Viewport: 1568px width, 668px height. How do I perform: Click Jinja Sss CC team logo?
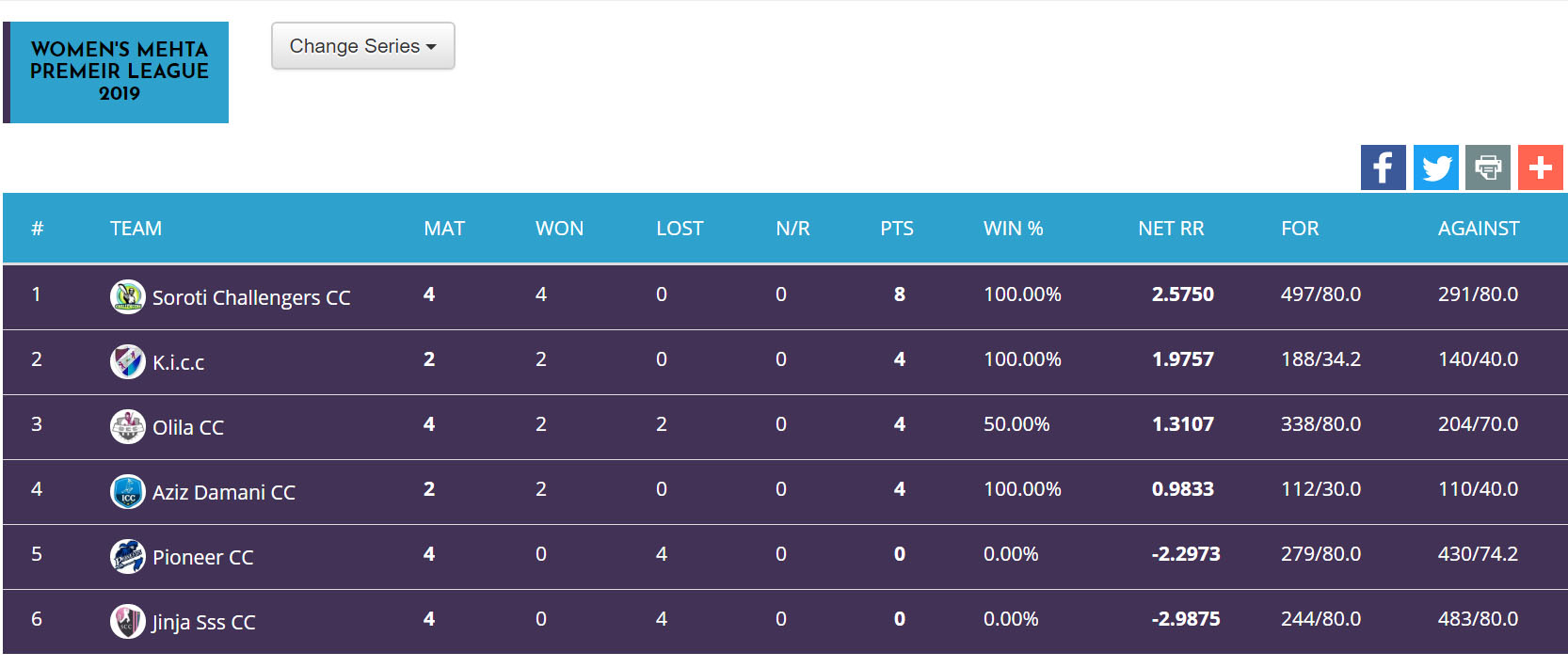click(127, 622)
